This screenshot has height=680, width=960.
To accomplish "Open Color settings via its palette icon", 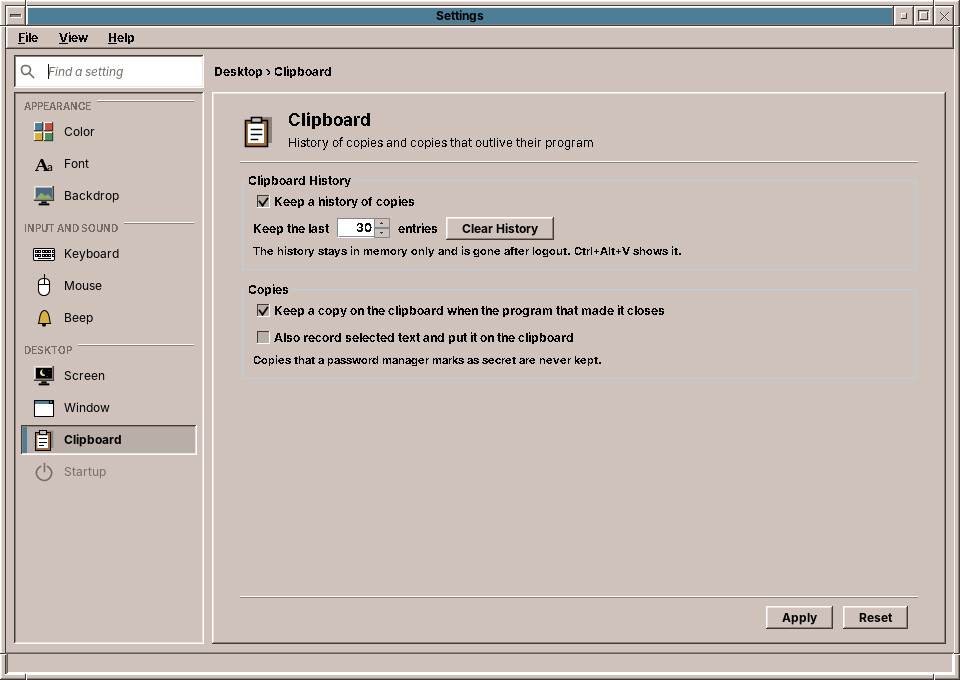I will 43,132.
